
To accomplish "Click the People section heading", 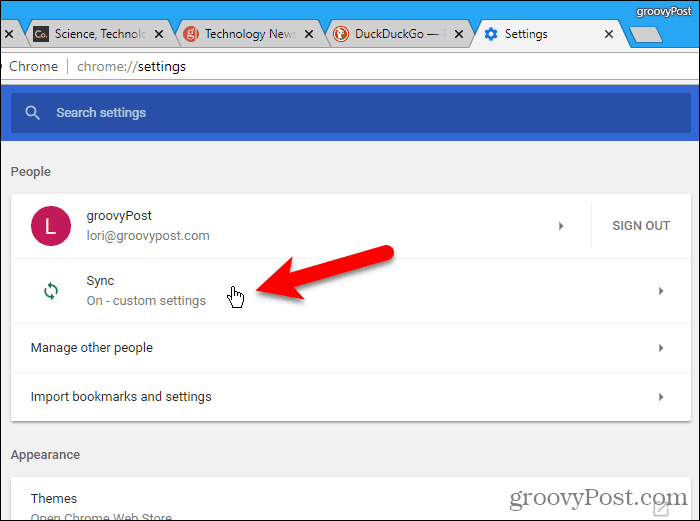I will click(31, 172).
